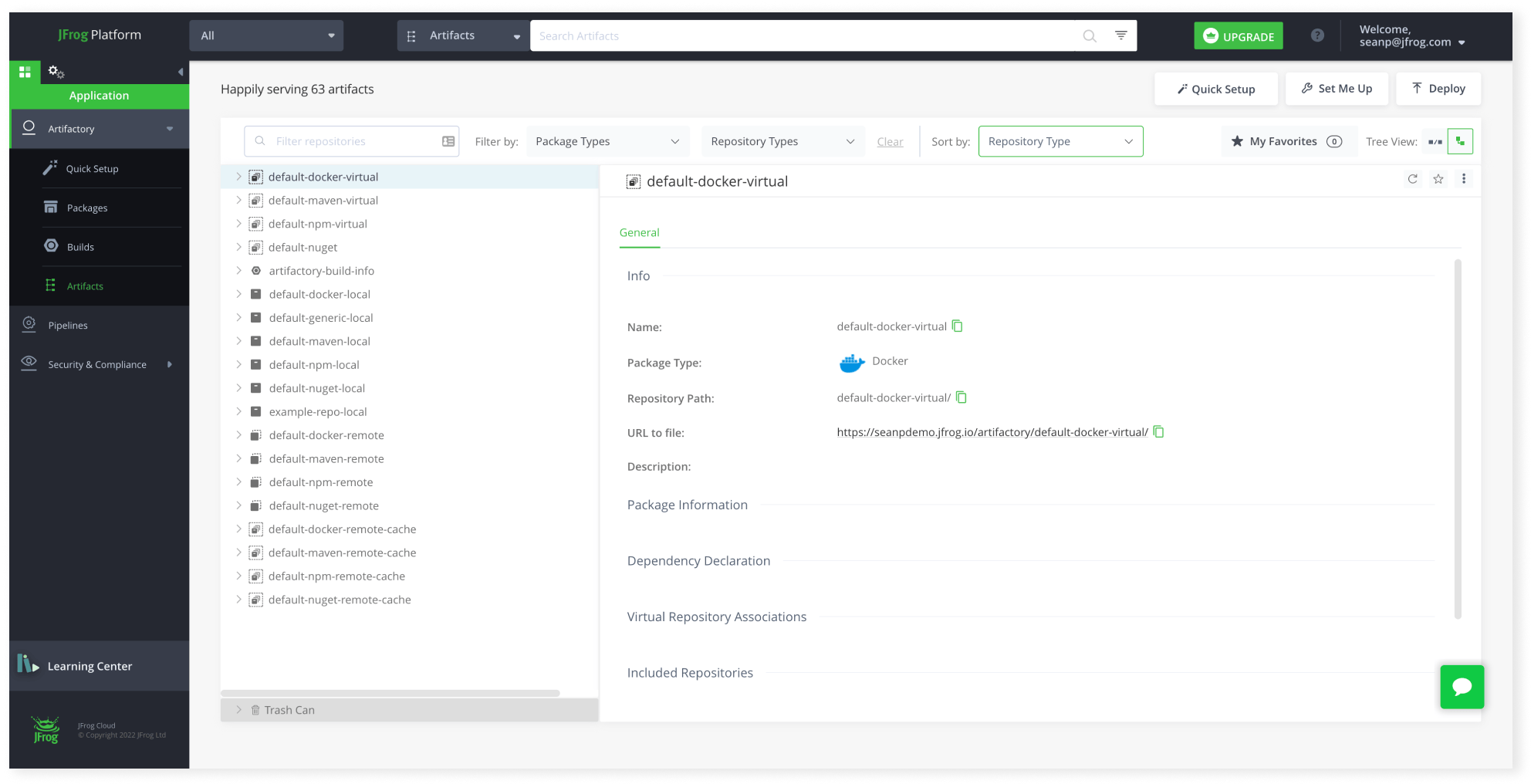Open the chat support widget
The image size is (1531, 784).
tap(1462, 687)
